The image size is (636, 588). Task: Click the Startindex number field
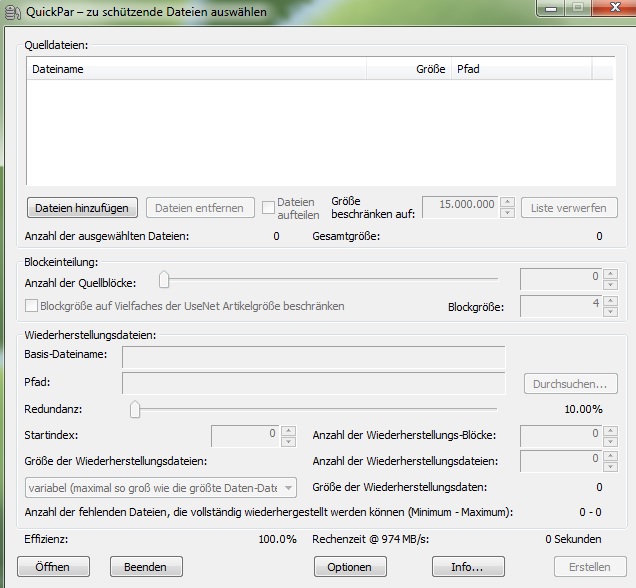(x=245, y=436)
